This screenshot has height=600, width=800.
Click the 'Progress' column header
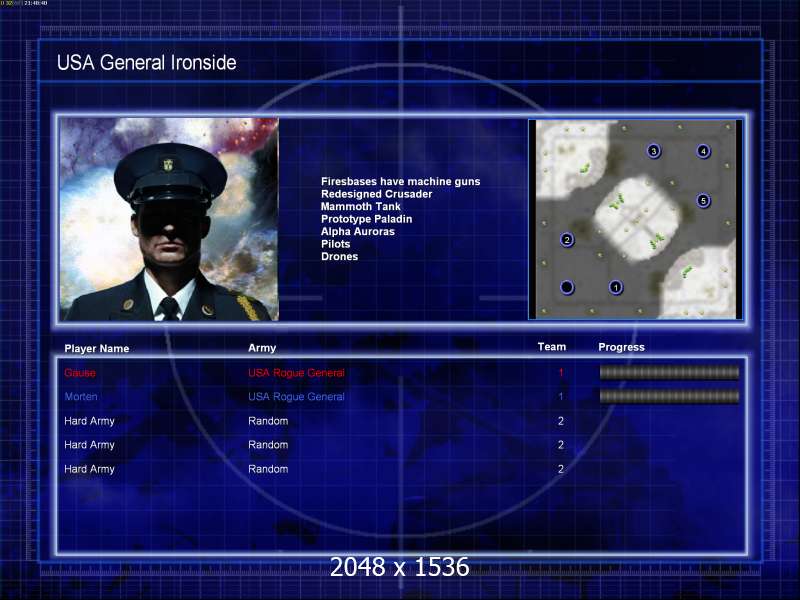[x=621, y=347]
